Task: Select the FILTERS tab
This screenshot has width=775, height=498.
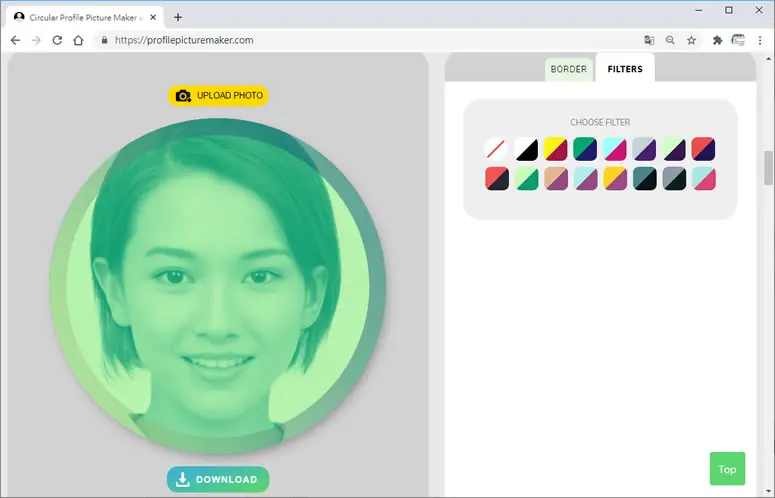Action: [625, 69]
